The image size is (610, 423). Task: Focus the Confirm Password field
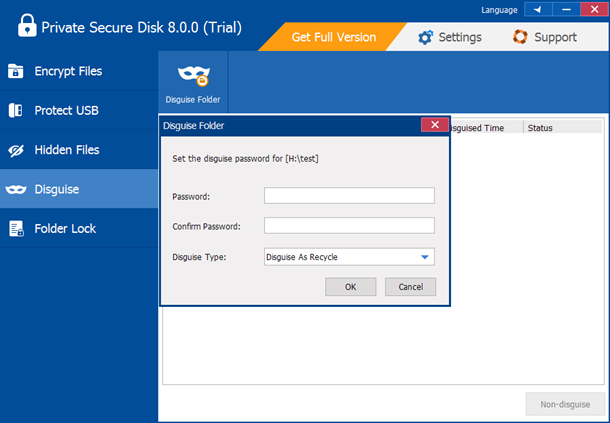click(349, 226)
